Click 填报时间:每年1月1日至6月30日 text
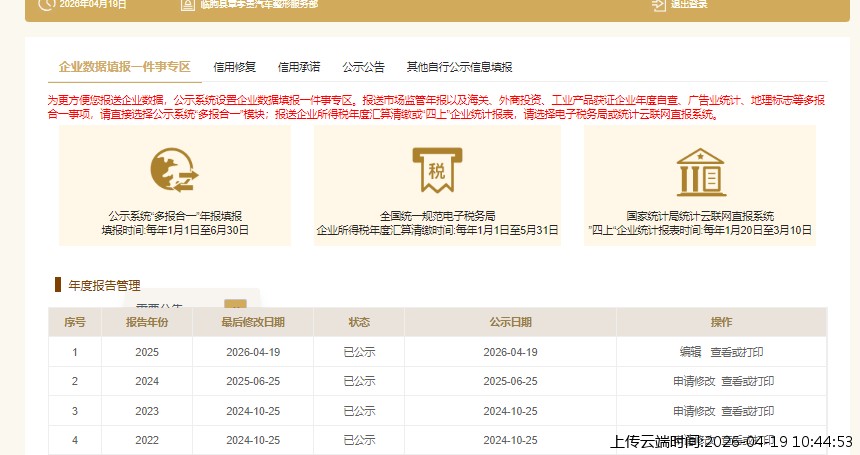Viewport: 860px width, 455px height. pos(175,230)
